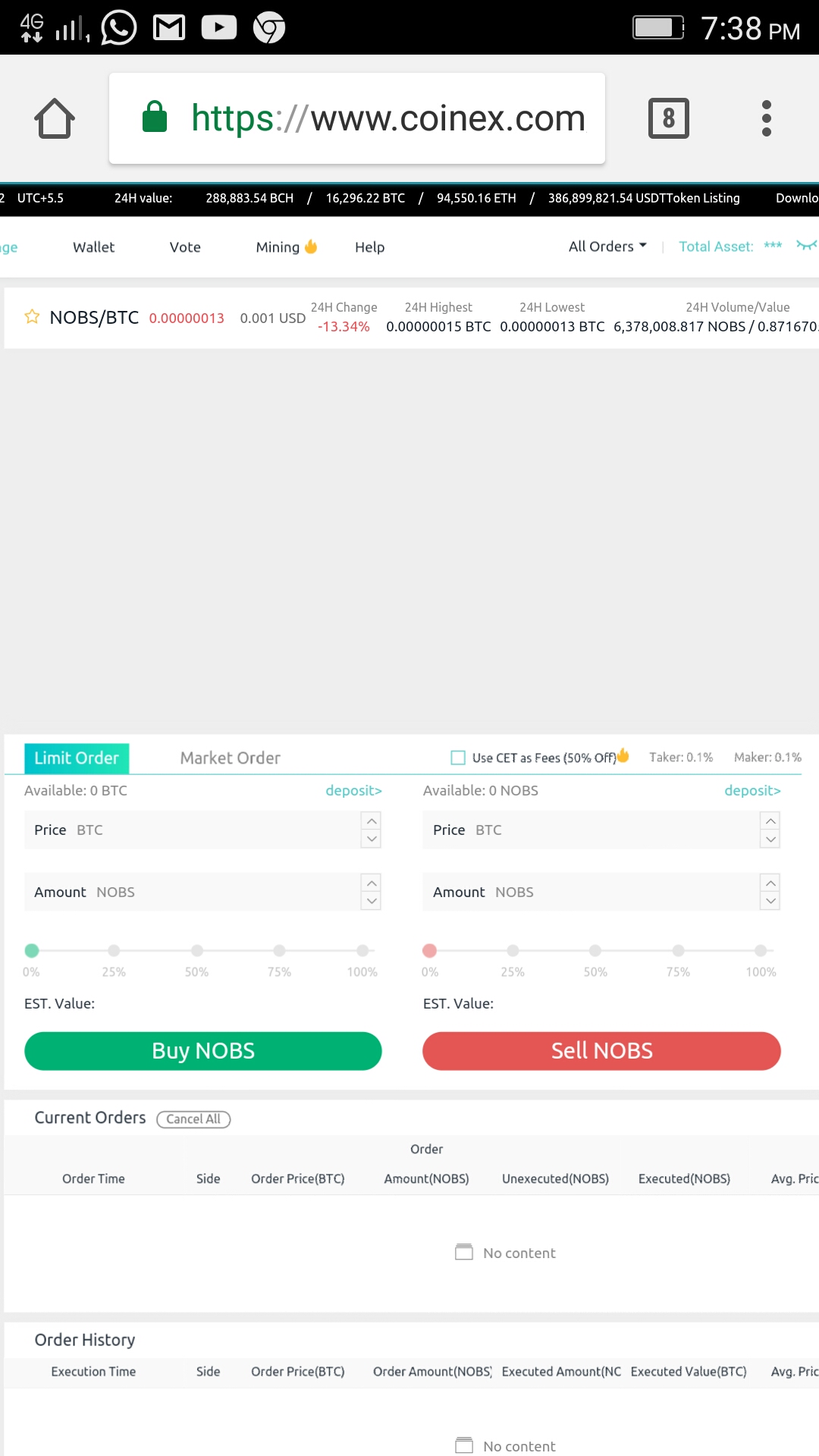819x1456 pixels.
Task: Set buy slider to 75%
Action: point(280,950)
